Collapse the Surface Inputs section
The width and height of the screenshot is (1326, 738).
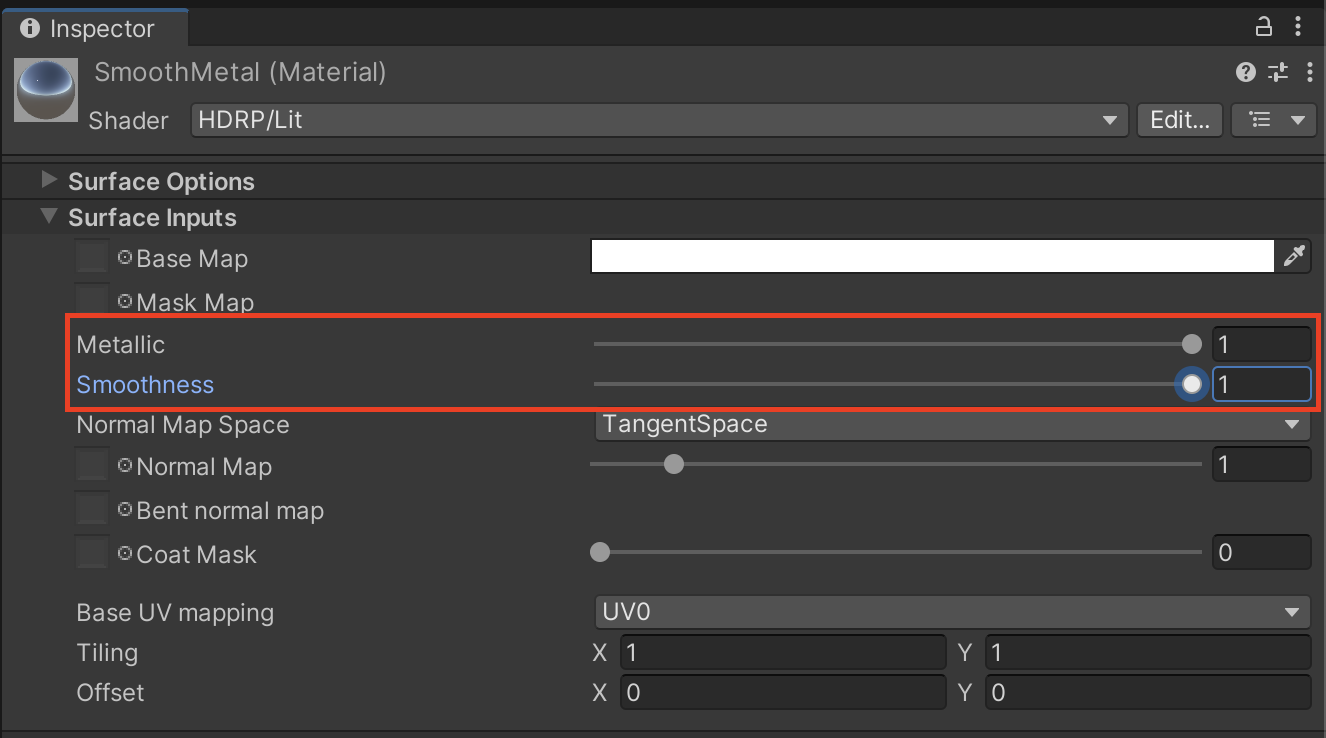pos(48,217)
